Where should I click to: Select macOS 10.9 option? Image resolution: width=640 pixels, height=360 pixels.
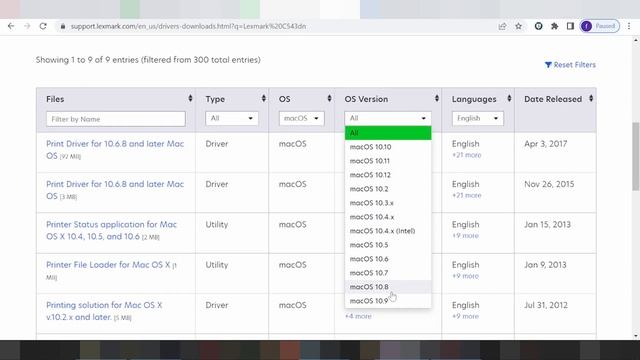[388, 301]
